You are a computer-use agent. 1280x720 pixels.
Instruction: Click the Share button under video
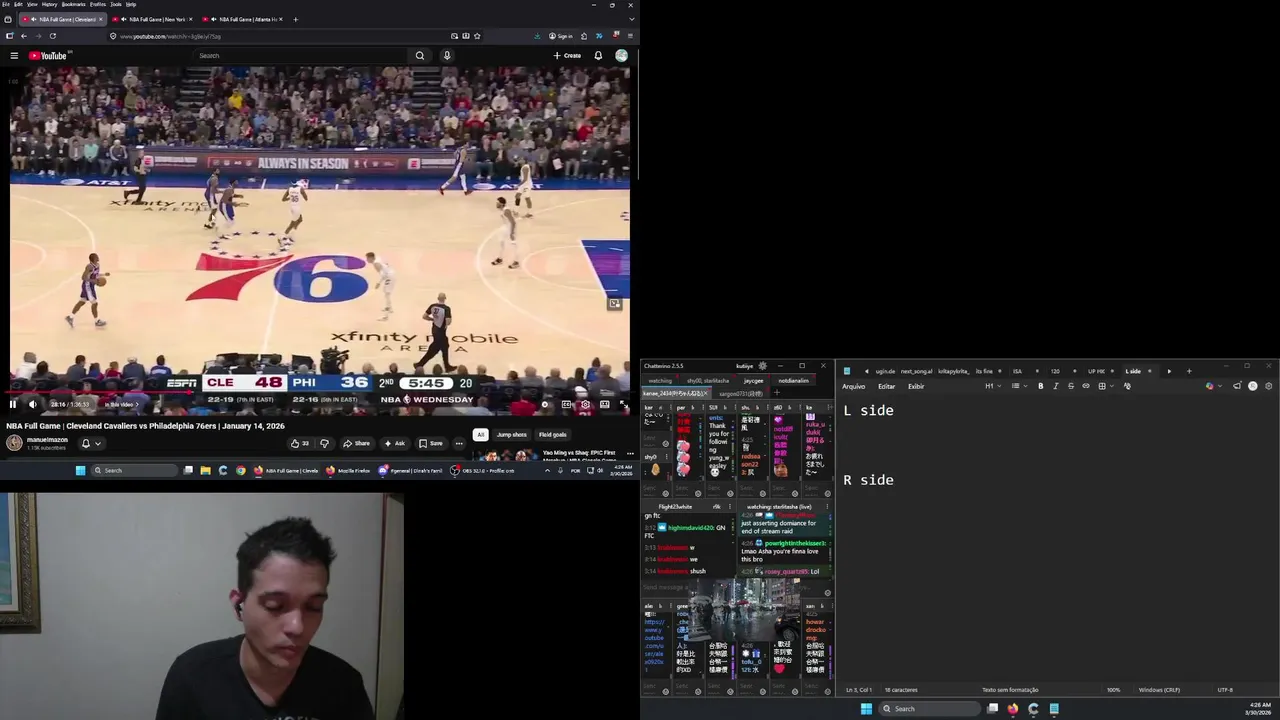[356, 443]
